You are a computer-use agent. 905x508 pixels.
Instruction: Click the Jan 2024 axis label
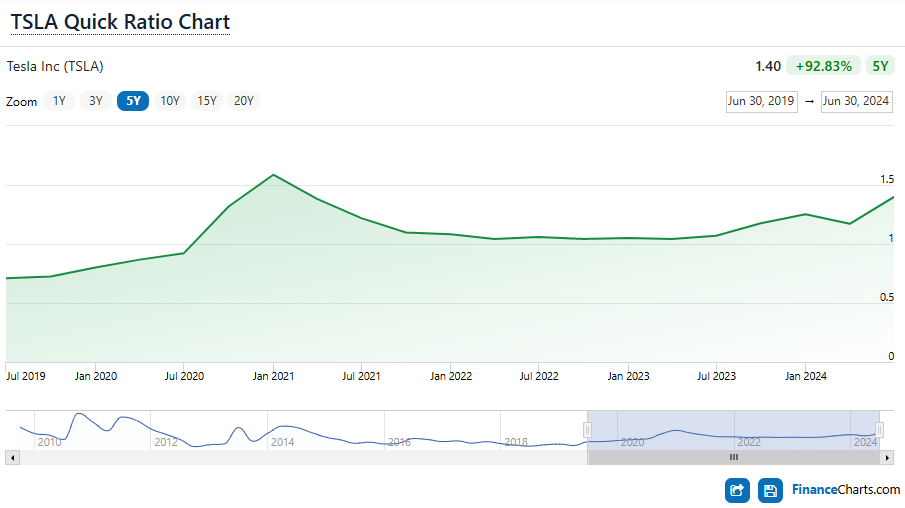point(805,376)
